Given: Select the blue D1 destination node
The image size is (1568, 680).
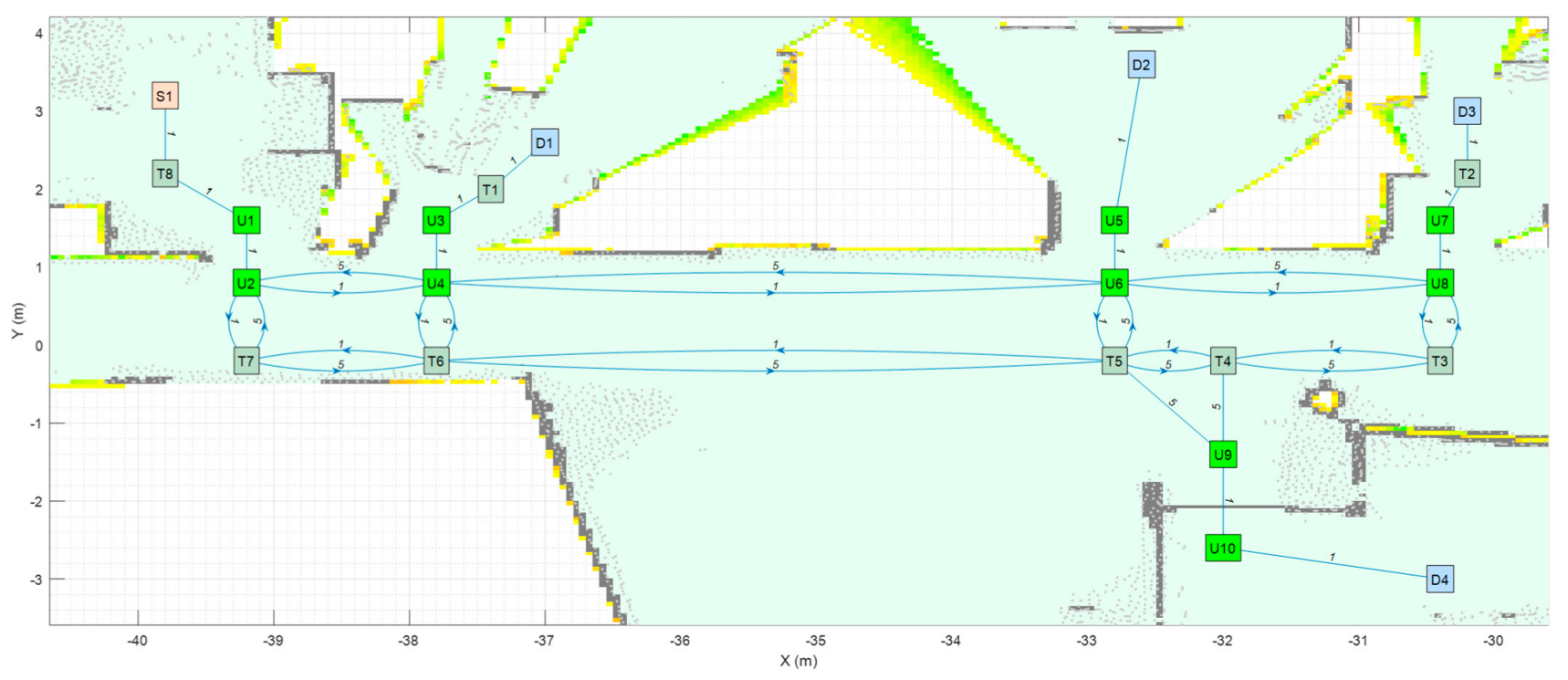Looking at the screenshot, I should point(544,142).
